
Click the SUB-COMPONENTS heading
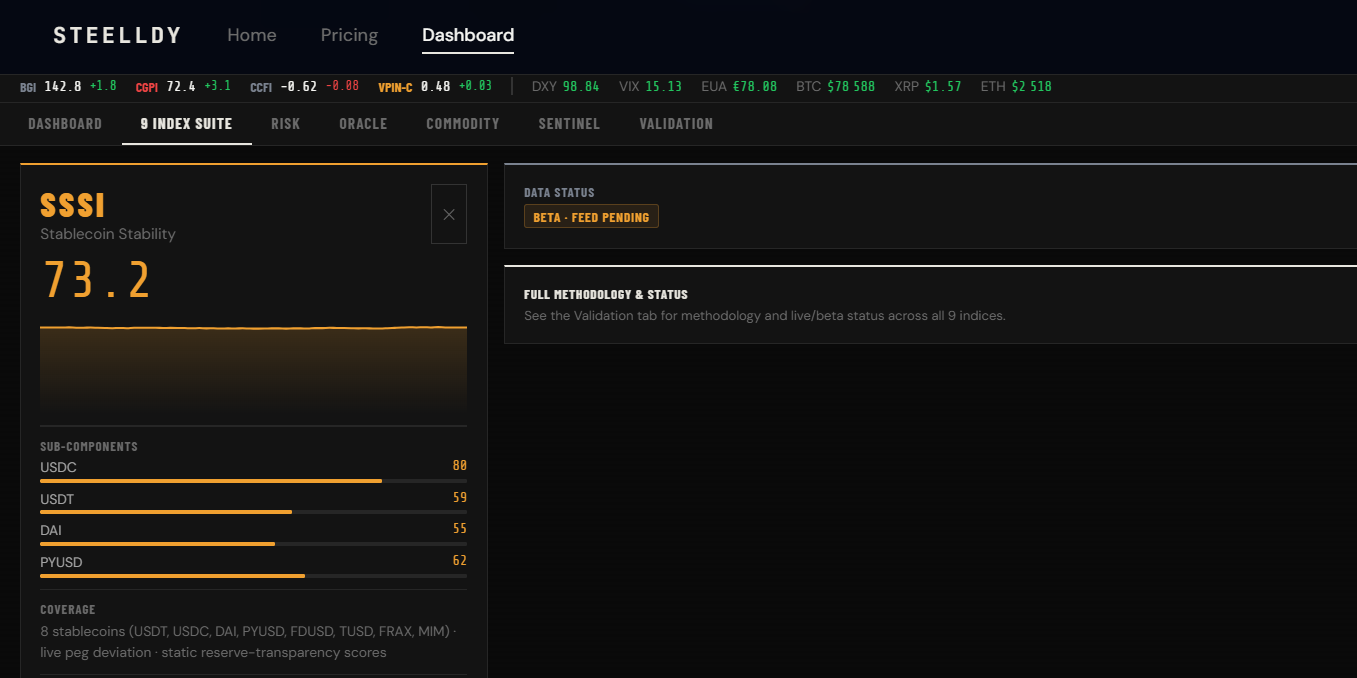pyautogui.click(x=89, y=447)
